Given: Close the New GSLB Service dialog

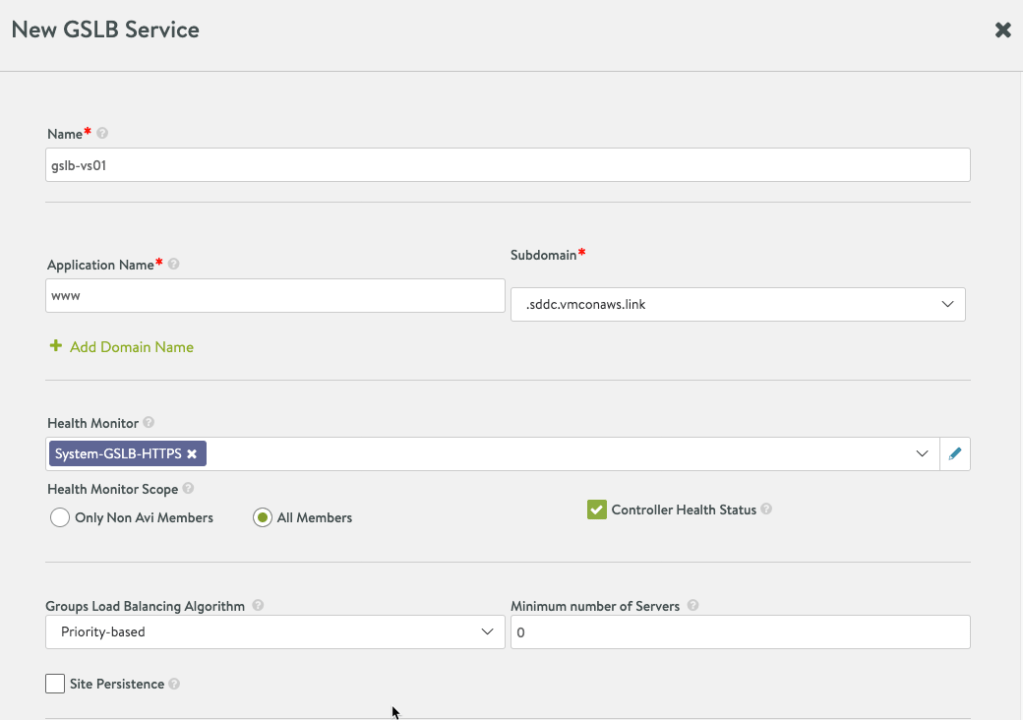Looking at the screenshot, I should click(x=1002, y=30).
